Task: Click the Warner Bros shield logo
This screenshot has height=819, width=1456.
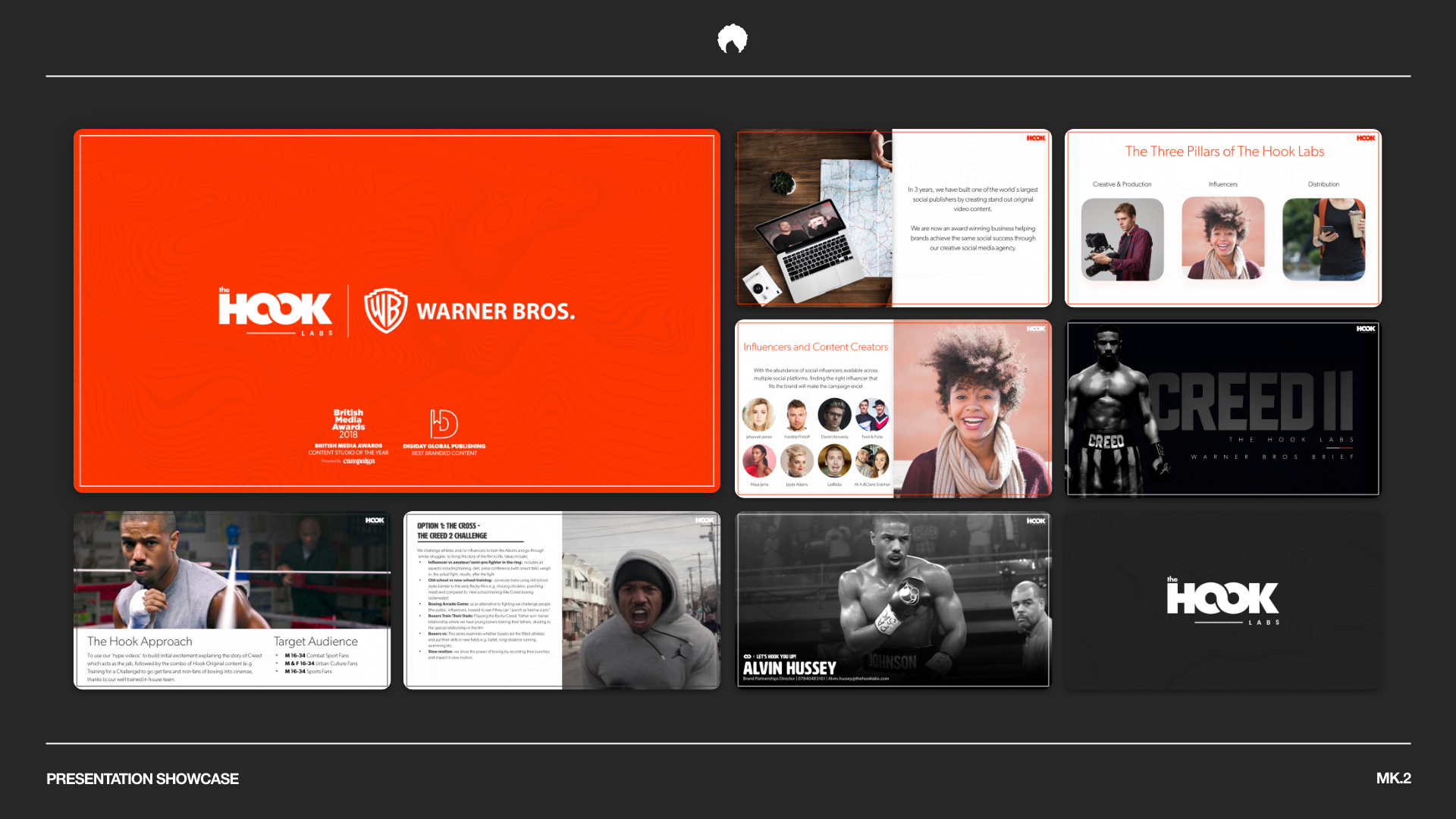Action: (x=385, y=311)
